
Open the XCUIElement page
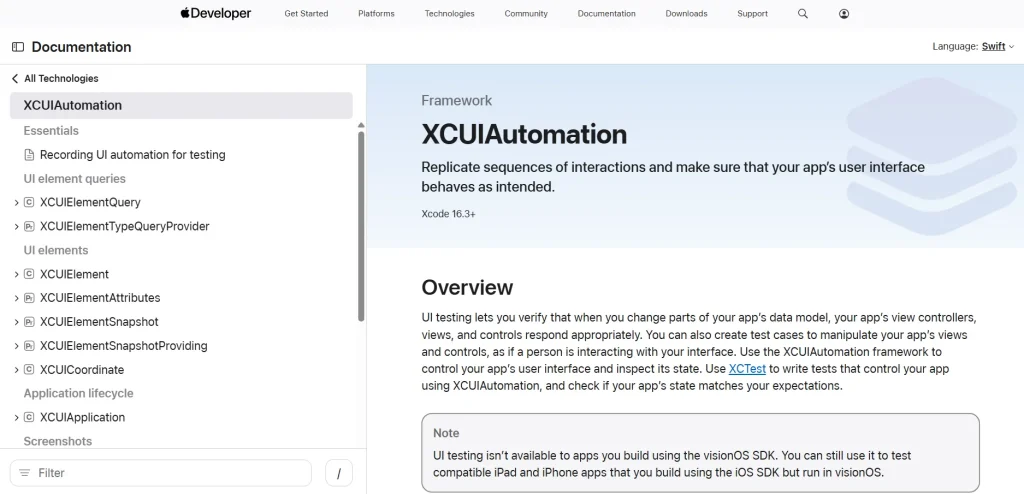pos(74,274)
